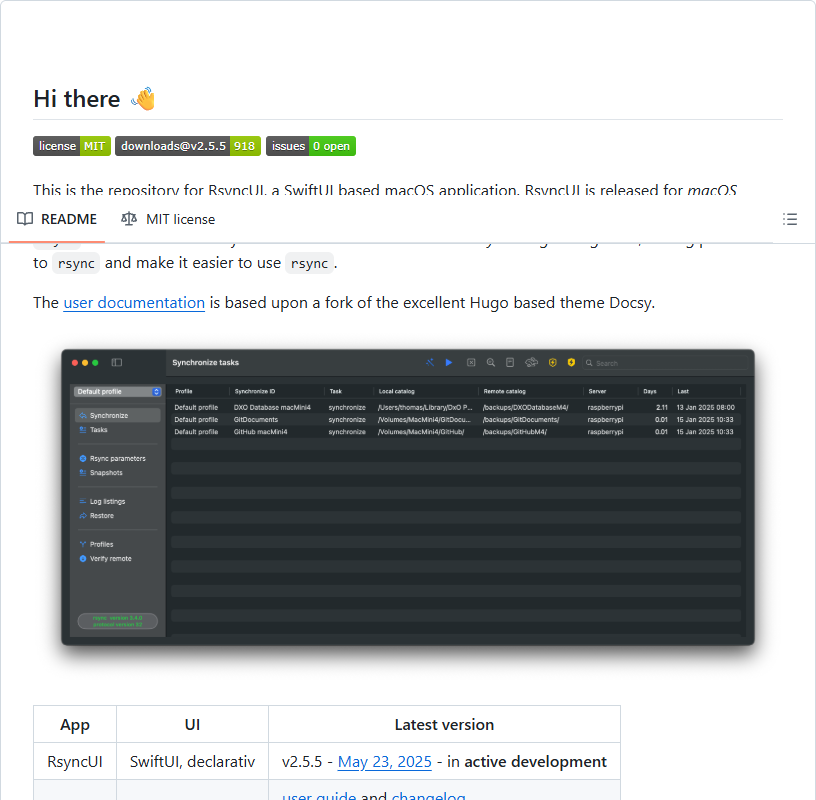Open the Default profile dropdown

tap(117, 392)
